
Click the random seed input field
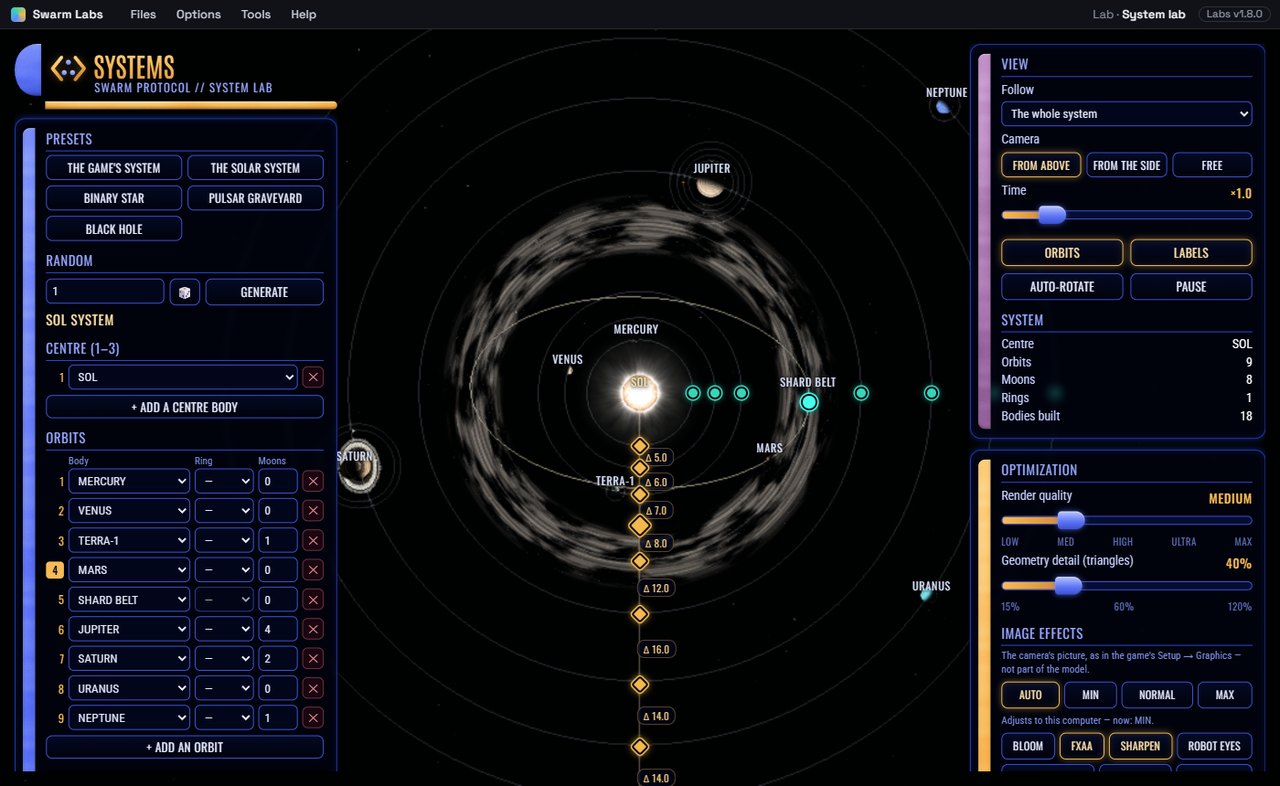(x=105, y=292)
